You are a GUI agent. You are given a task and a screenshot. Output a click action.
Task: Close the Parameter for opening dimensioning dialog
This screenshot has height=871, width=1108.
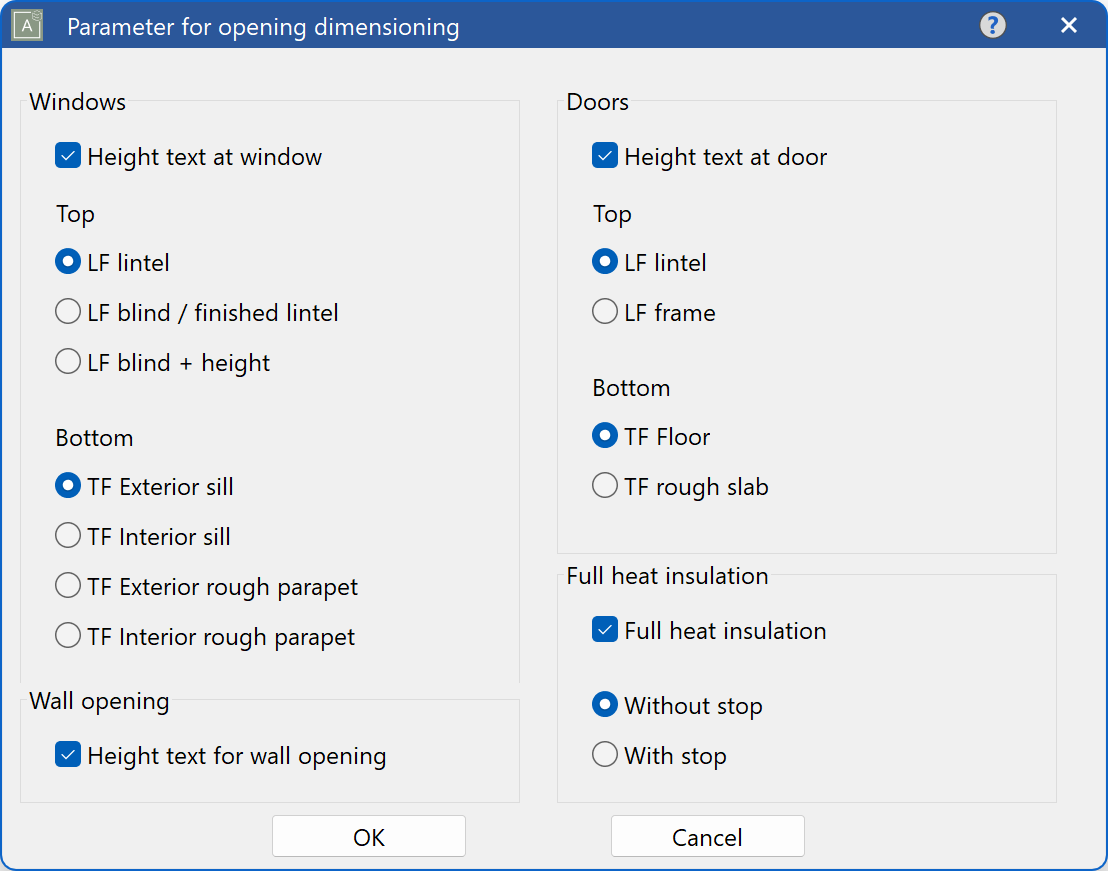click(1068, 25)
